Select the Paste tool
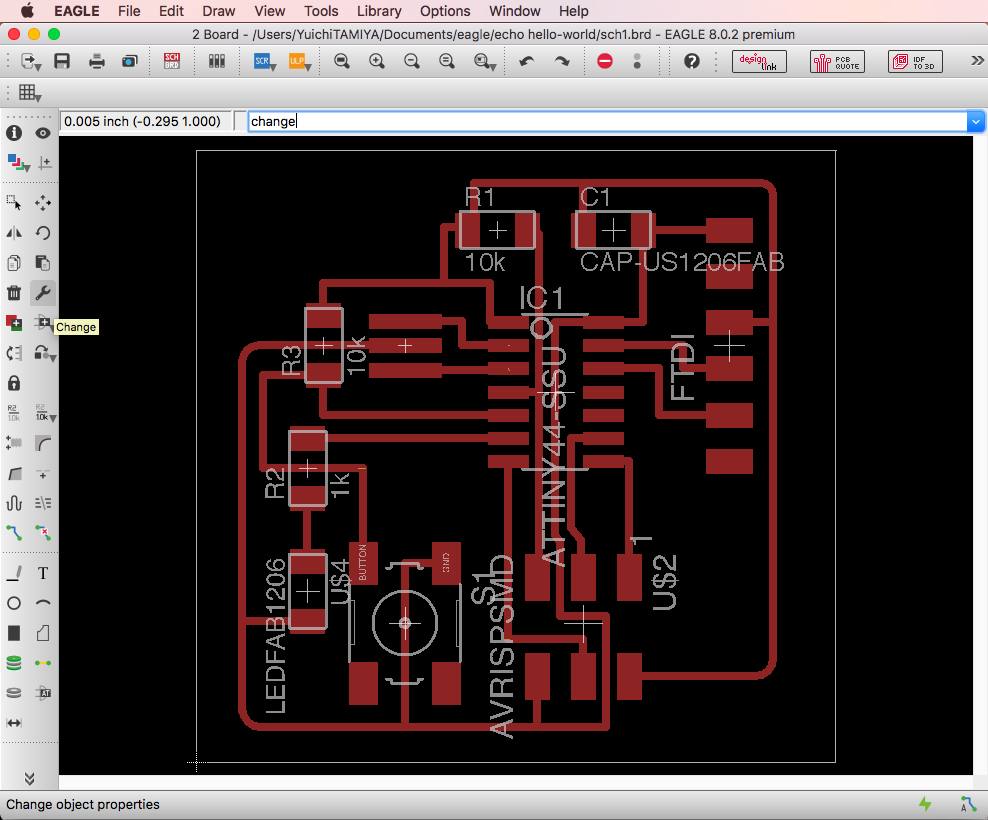 (42, 263)
